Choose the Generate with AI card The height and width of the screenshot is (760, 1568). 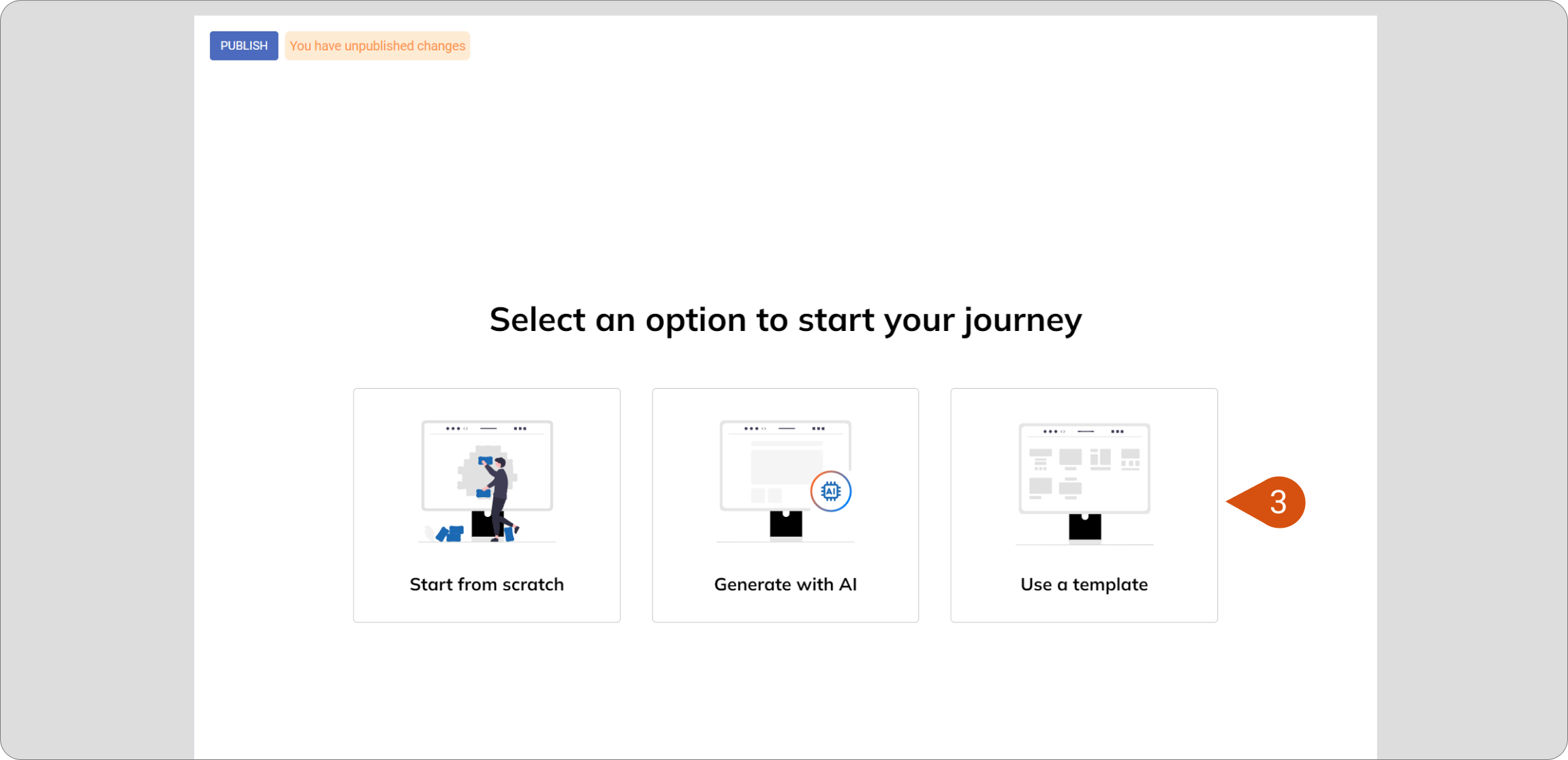pyautogui.click(x=785, y=505)
